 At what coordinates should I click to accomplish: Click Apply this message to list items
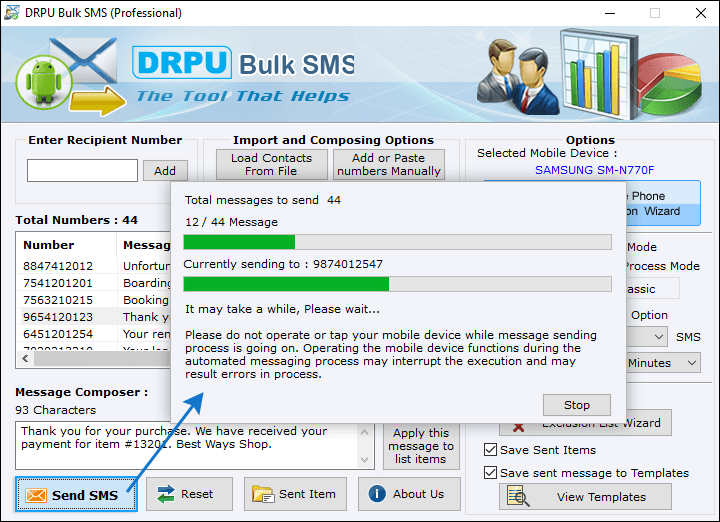click(421, 446)
